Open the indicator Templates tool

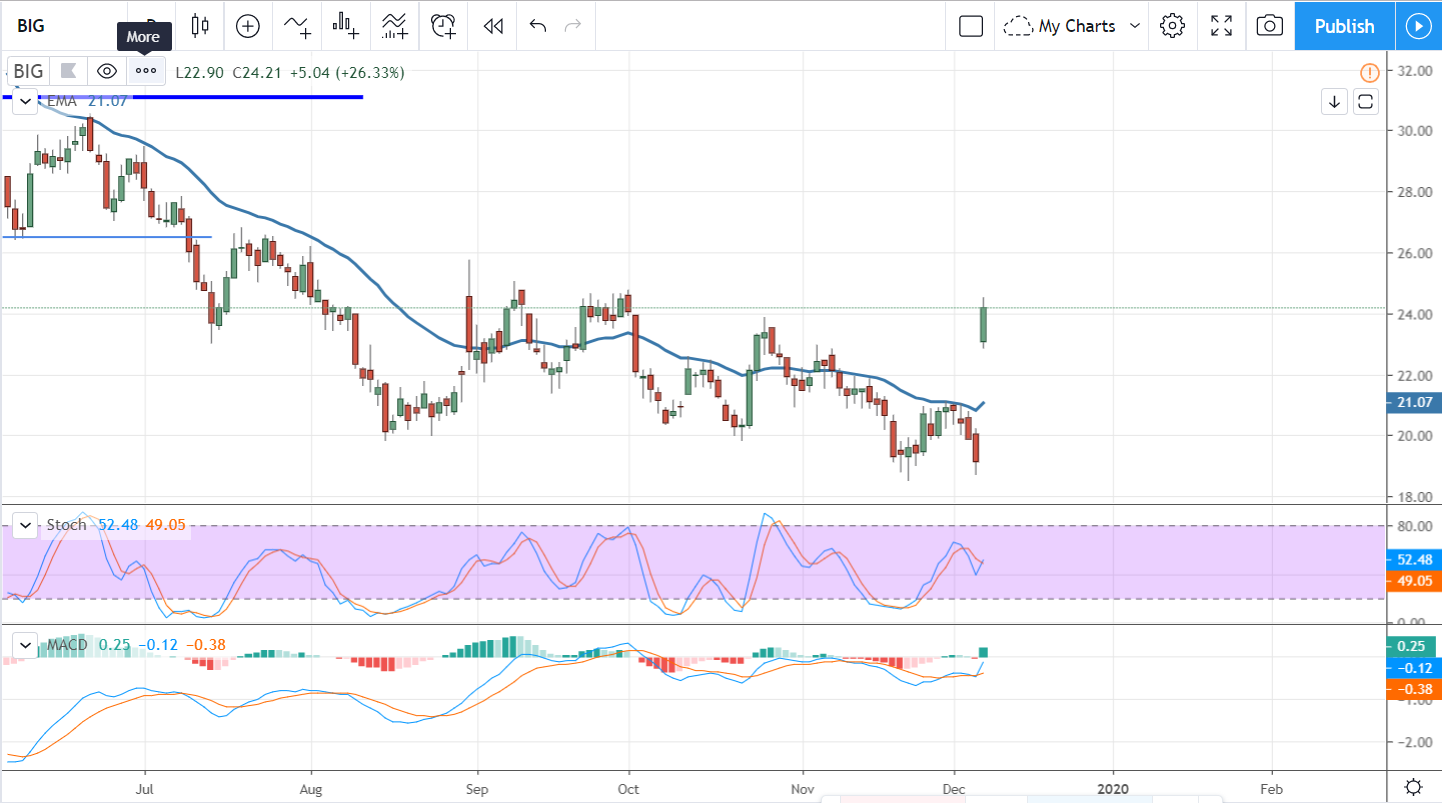coord(395,26)
